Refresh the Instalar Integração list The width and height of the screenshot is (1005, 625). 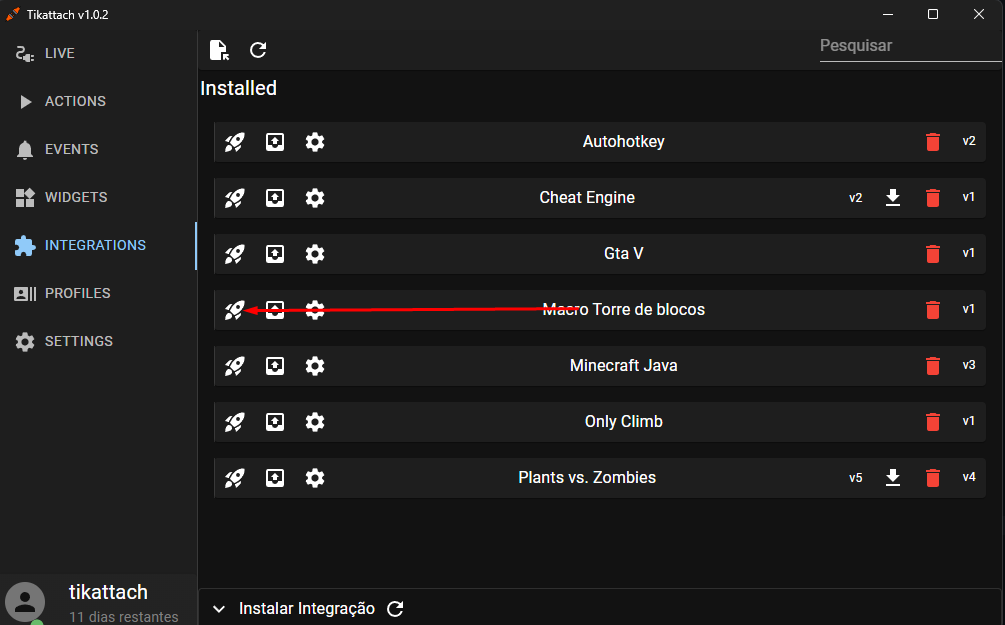pos(395,609)
